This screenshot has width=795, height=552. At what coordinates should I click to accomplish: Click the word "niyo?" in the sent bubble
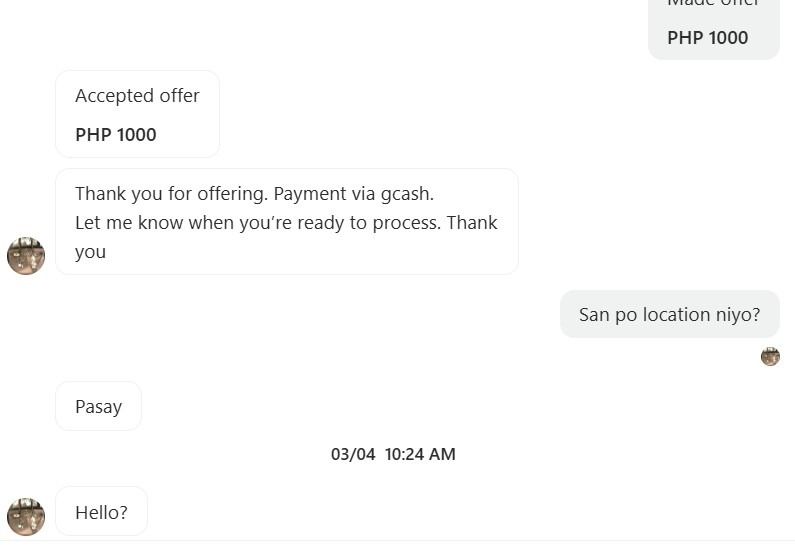click(x=737, y=314)
